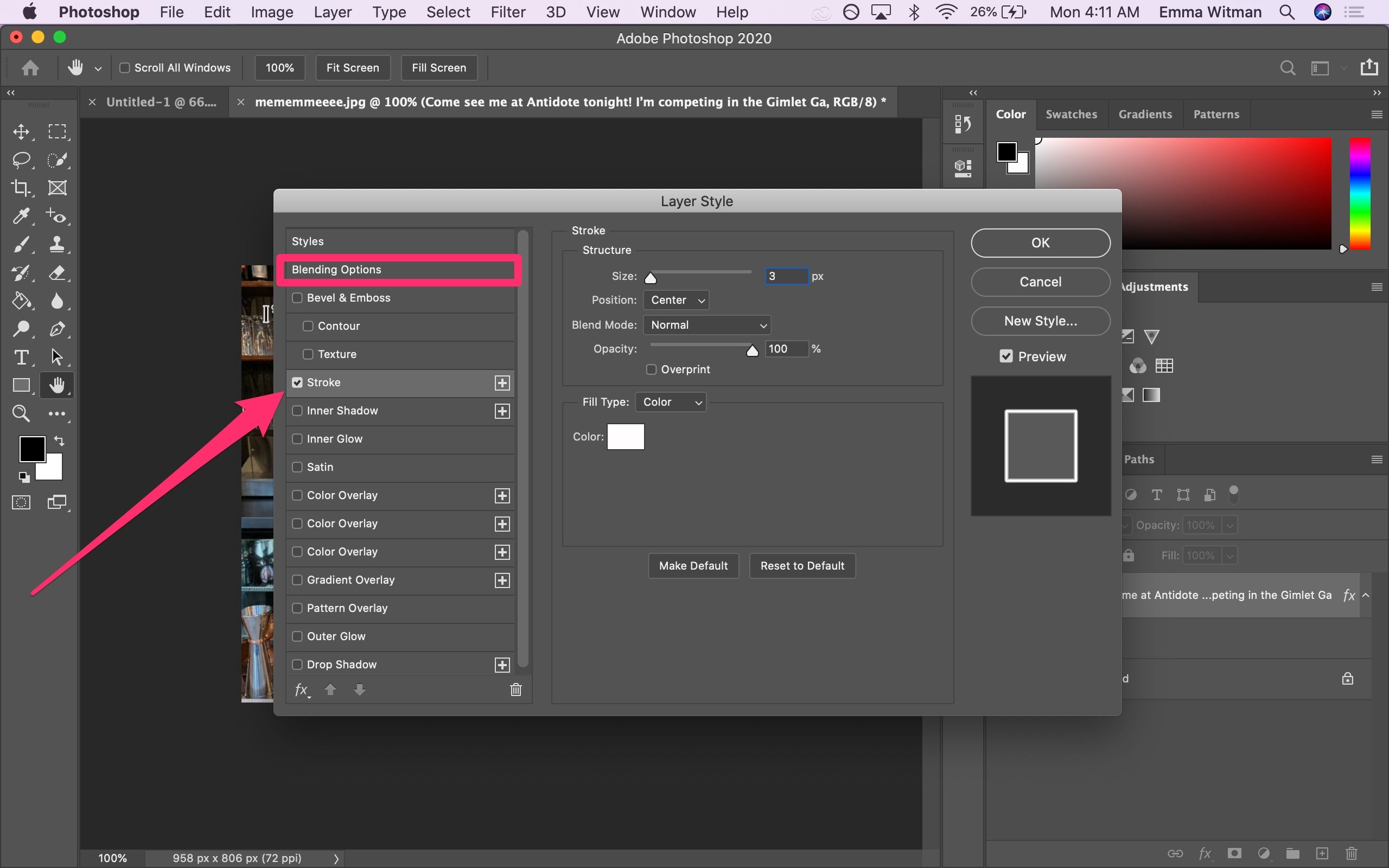Open the Layer menu
Screen dimensions: 1389x868
tap(332, 12)
